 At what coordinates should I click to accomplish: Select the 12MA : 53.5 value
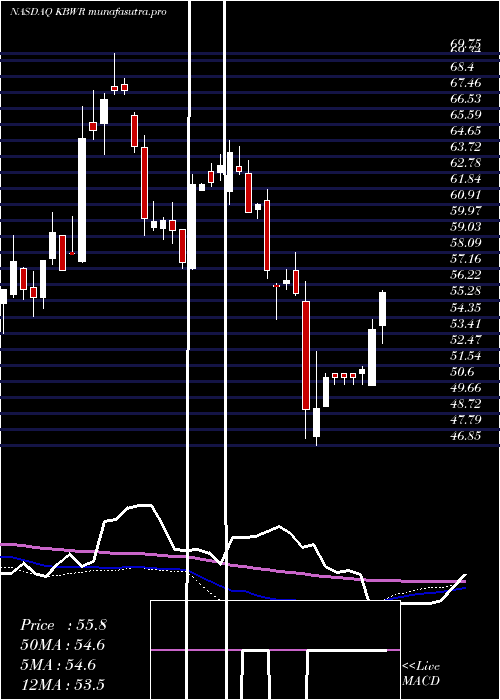pyautogui.click(x=63, y=685)
